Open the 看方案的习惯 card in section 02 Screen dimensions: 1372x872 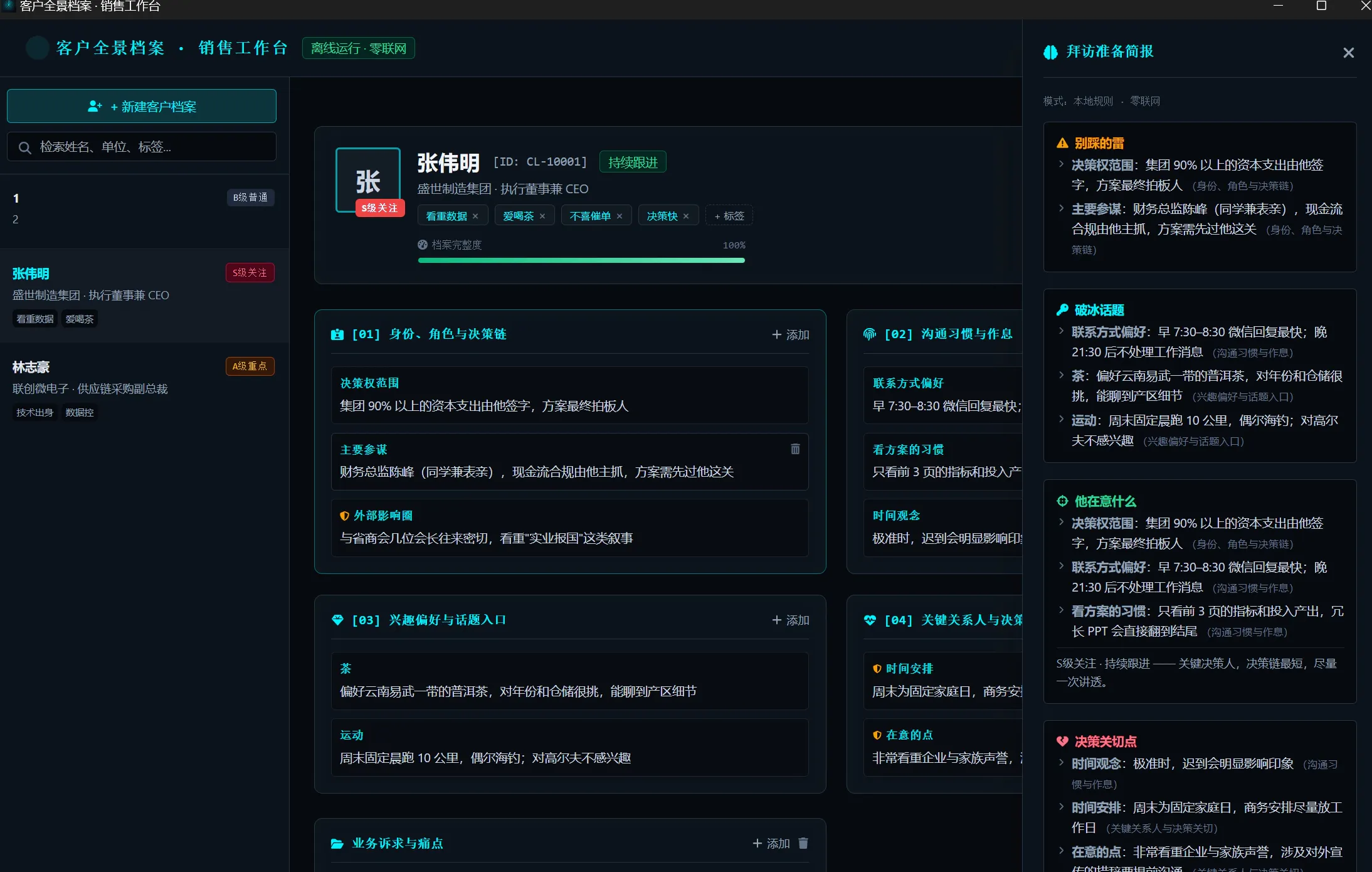(x=943, y=462)
